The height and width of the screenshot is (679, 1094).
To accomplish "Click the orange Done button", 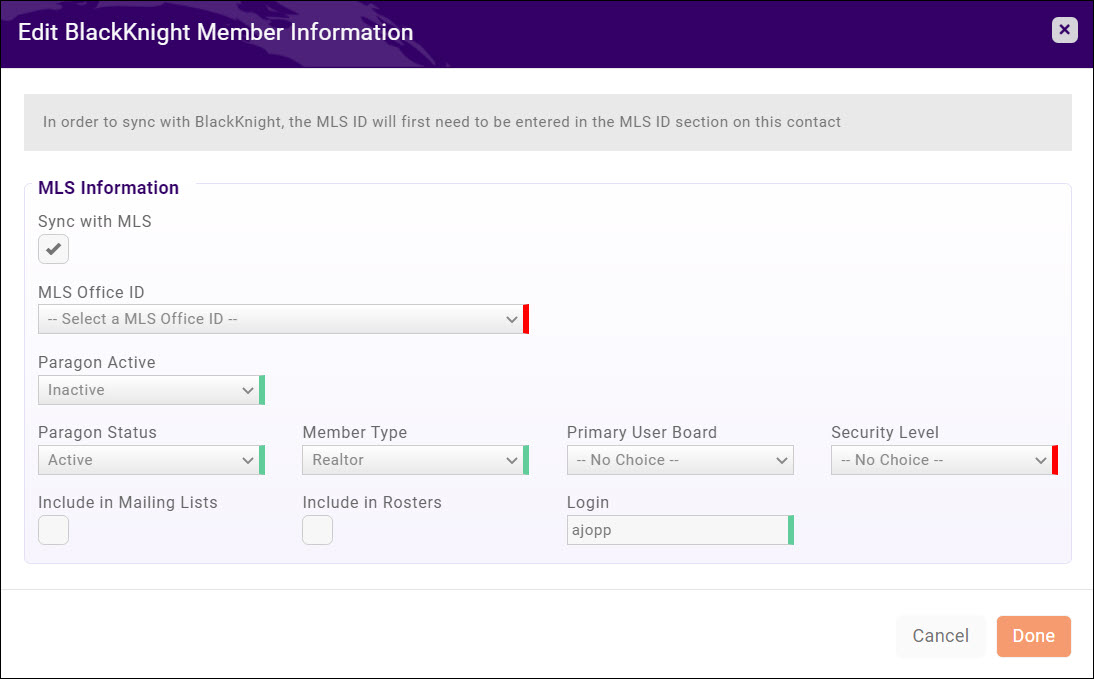I will (x=1033, y=636).
